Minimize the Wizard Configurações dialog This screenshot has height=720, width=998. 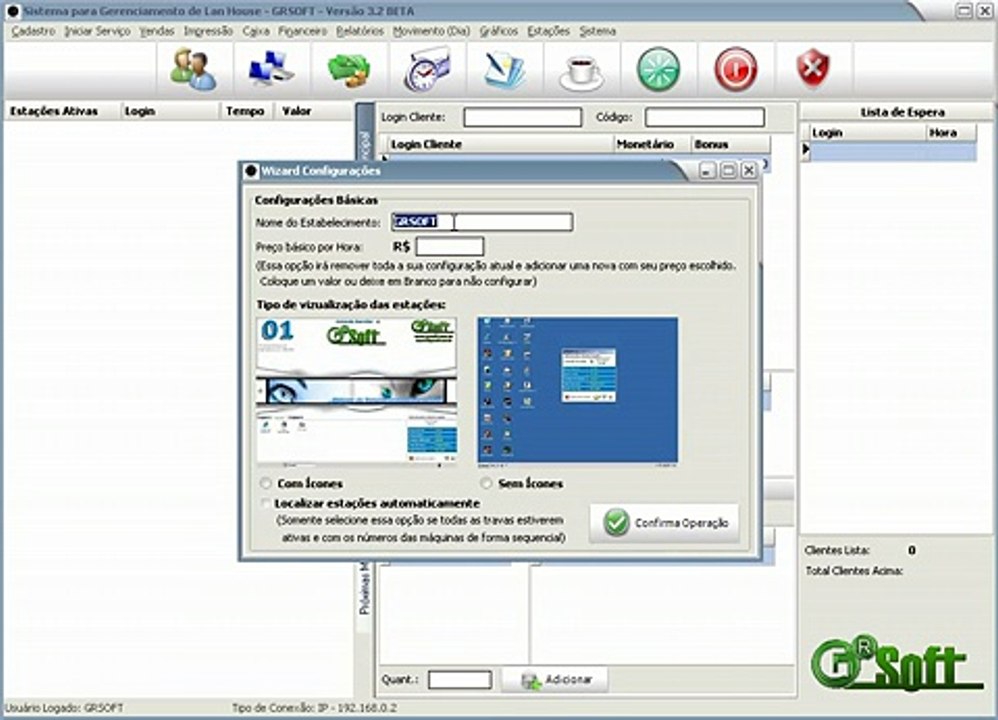708,171
